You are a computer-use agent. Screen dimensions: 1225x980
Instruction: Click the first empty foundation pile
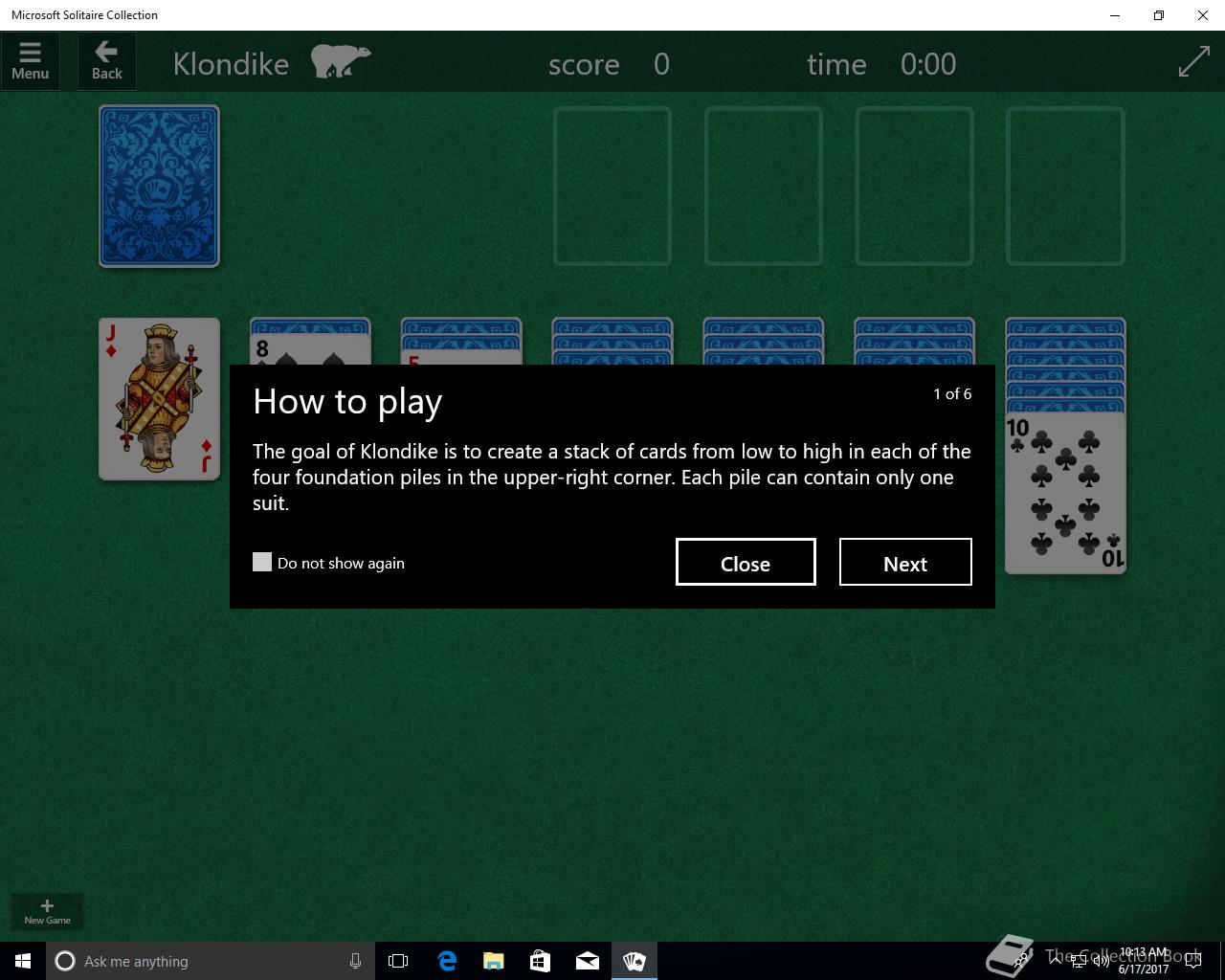coord(612,186)
